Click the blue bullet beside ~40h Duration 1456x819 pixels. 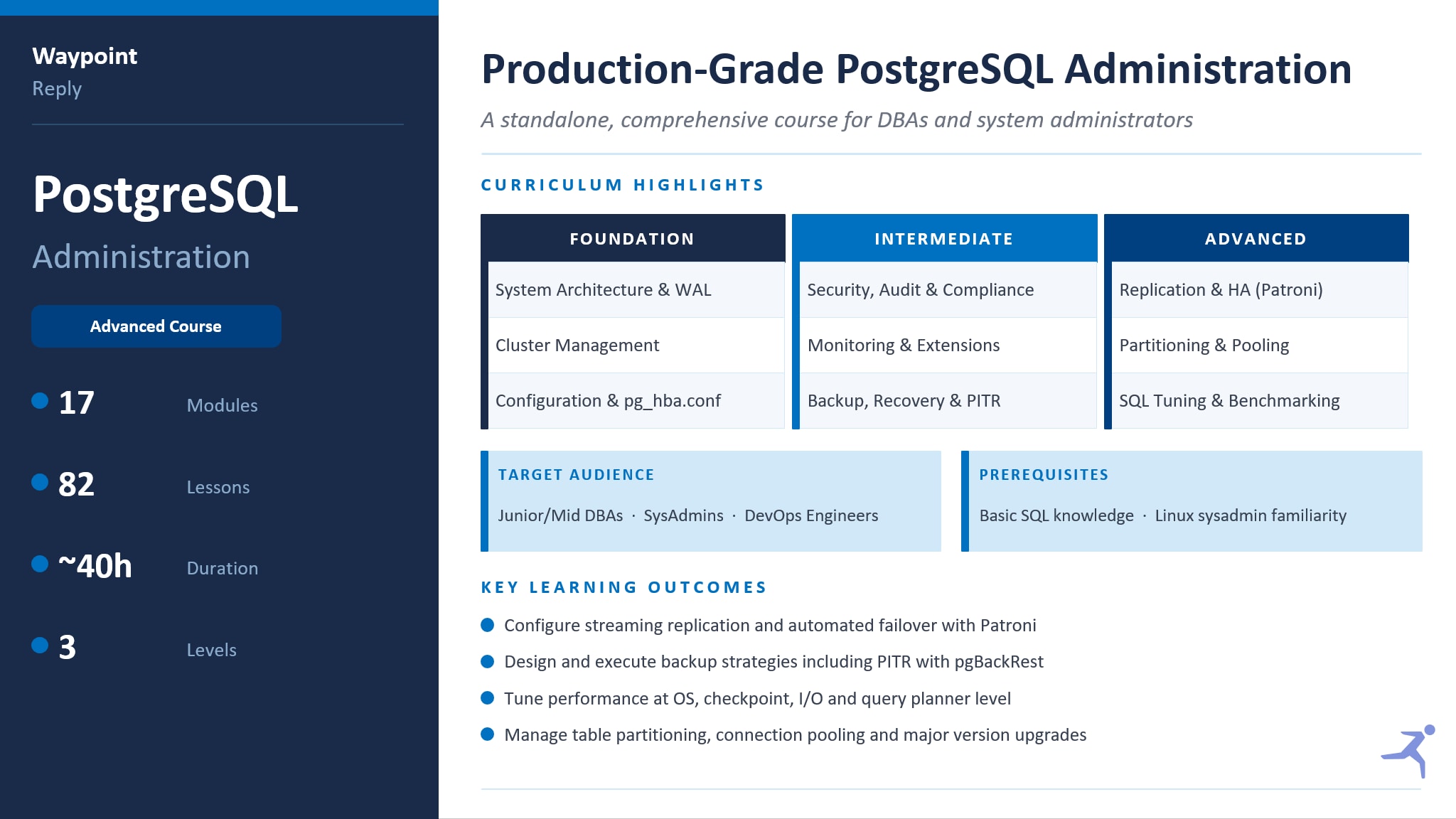point(40,564)
